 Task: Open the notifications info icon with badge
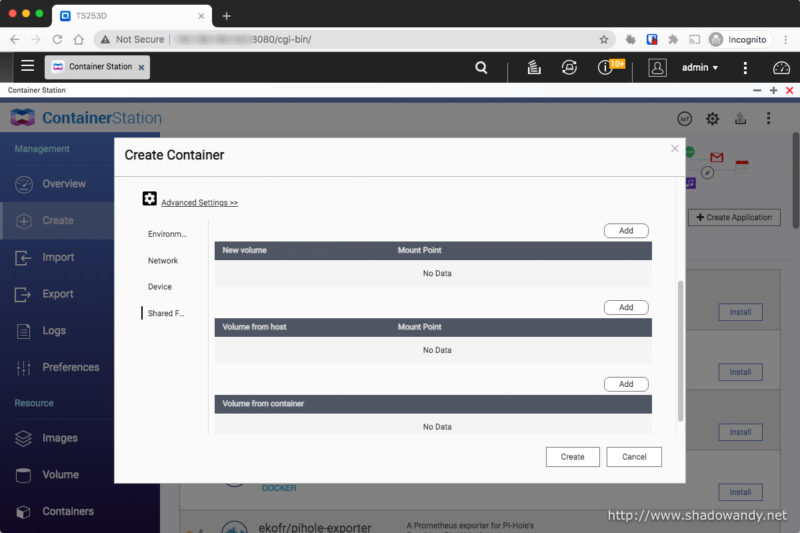[x=605, y=67]
